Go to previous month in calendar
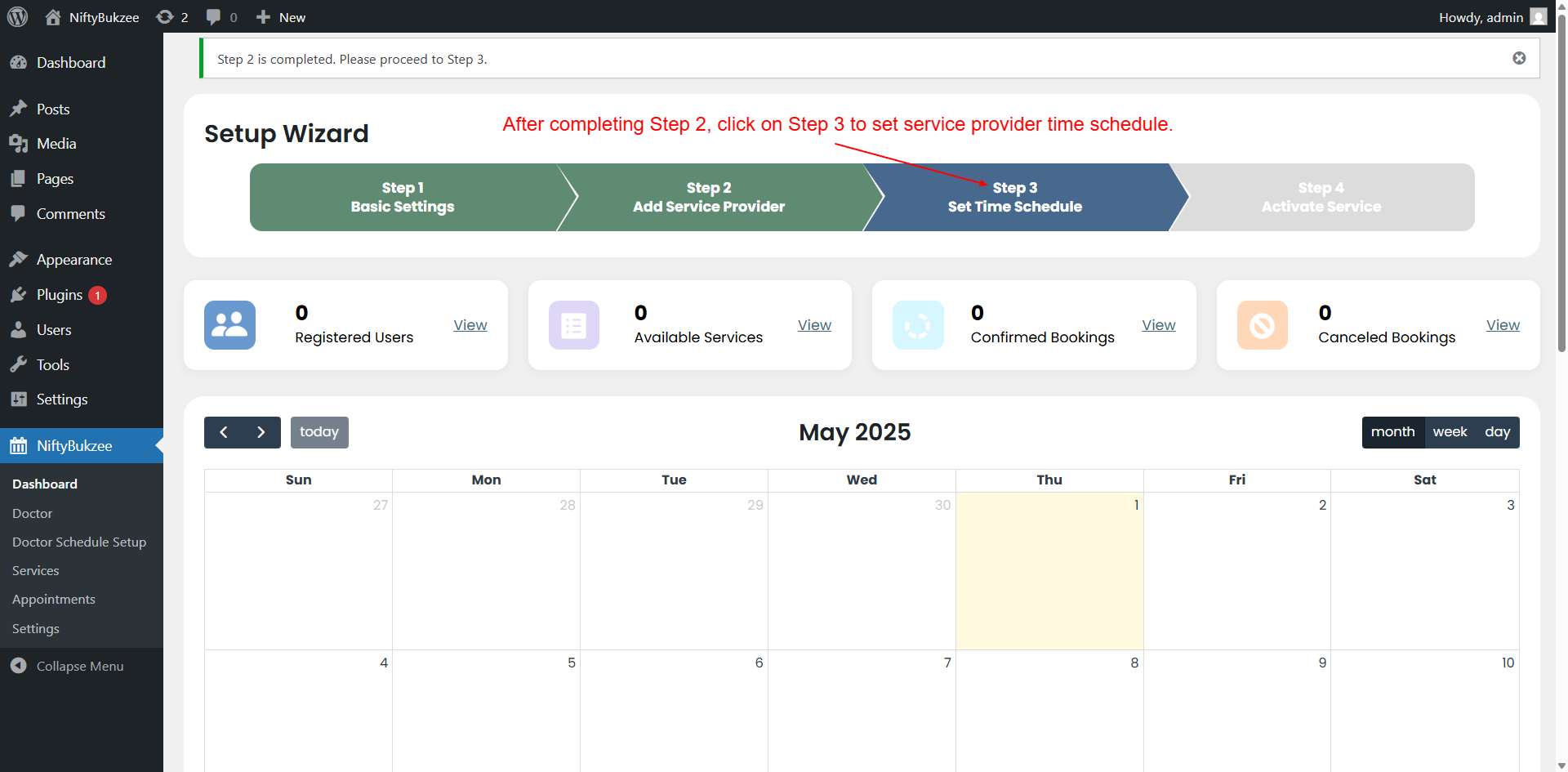The height and width of the screenshot is (772, 1568). pos(224,432)
